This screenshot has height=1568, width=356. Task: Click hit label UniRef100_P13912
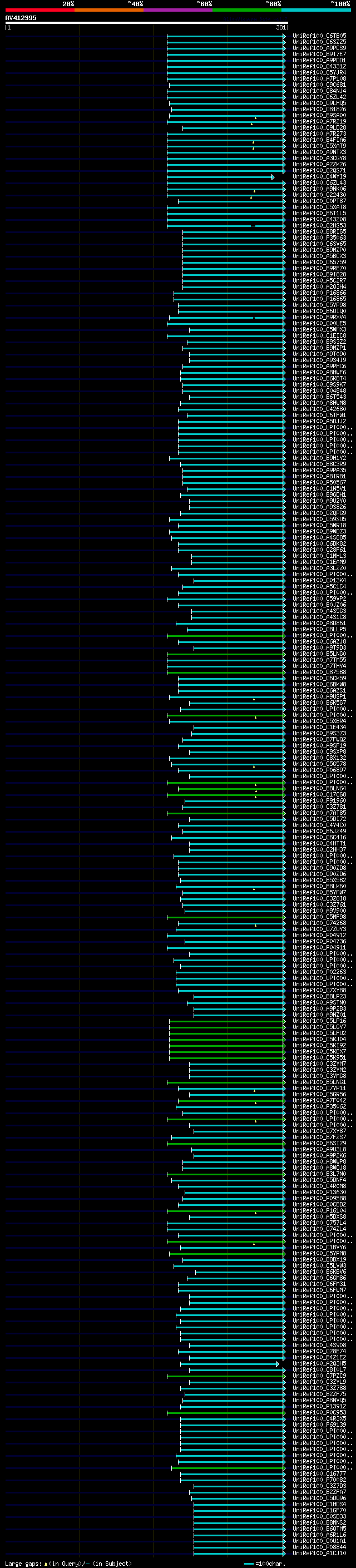(x=319, y=1407)
